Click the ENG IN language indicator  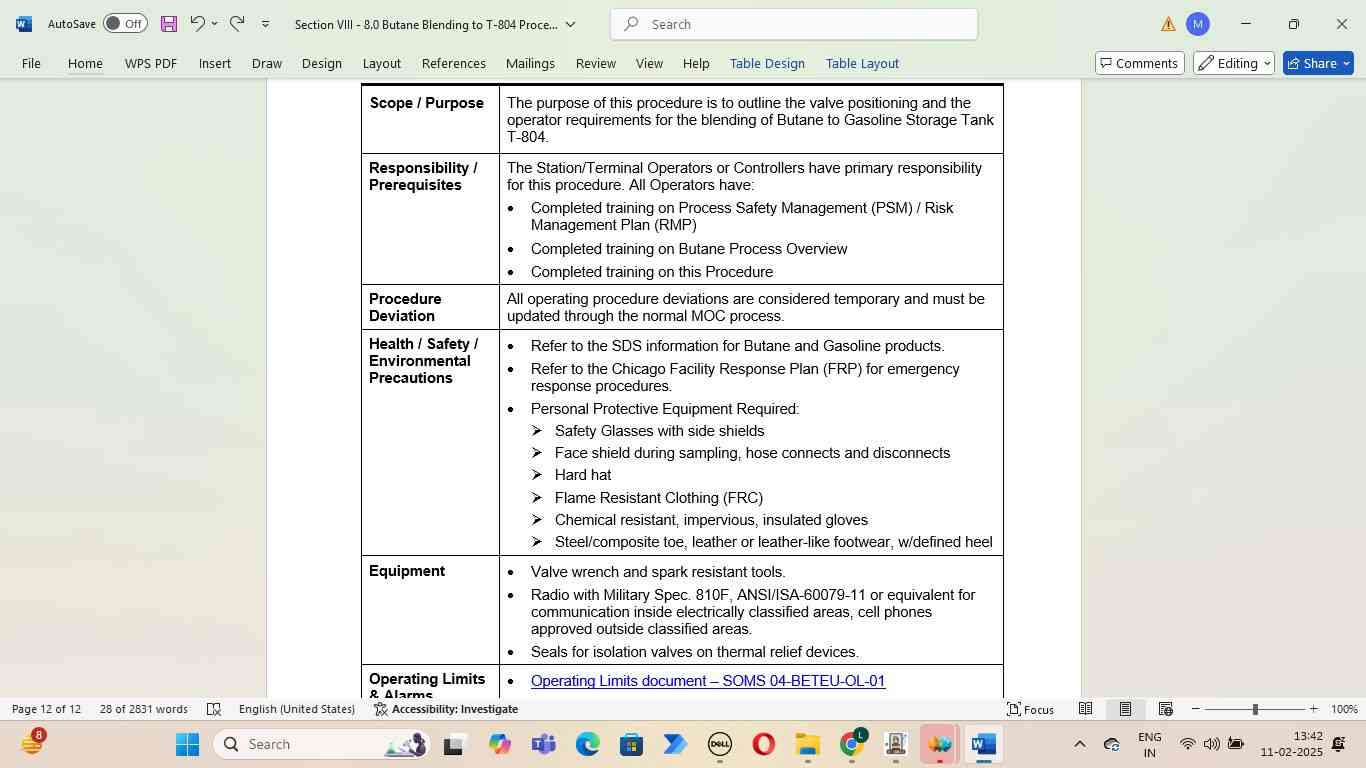tap(1150, 744)
